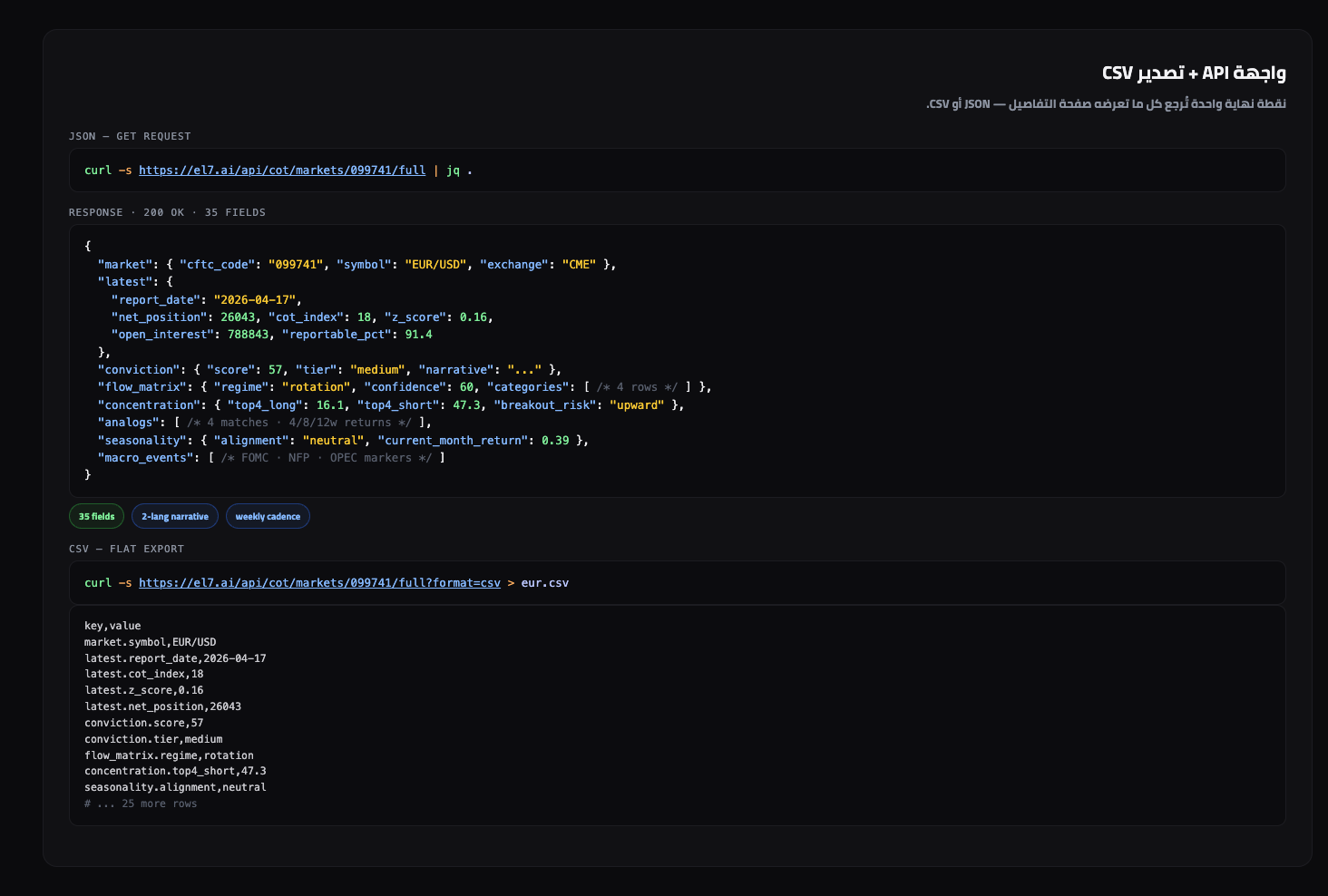Click the CSV row 'market.symbol,EUR/USD'

click(151, 642)
